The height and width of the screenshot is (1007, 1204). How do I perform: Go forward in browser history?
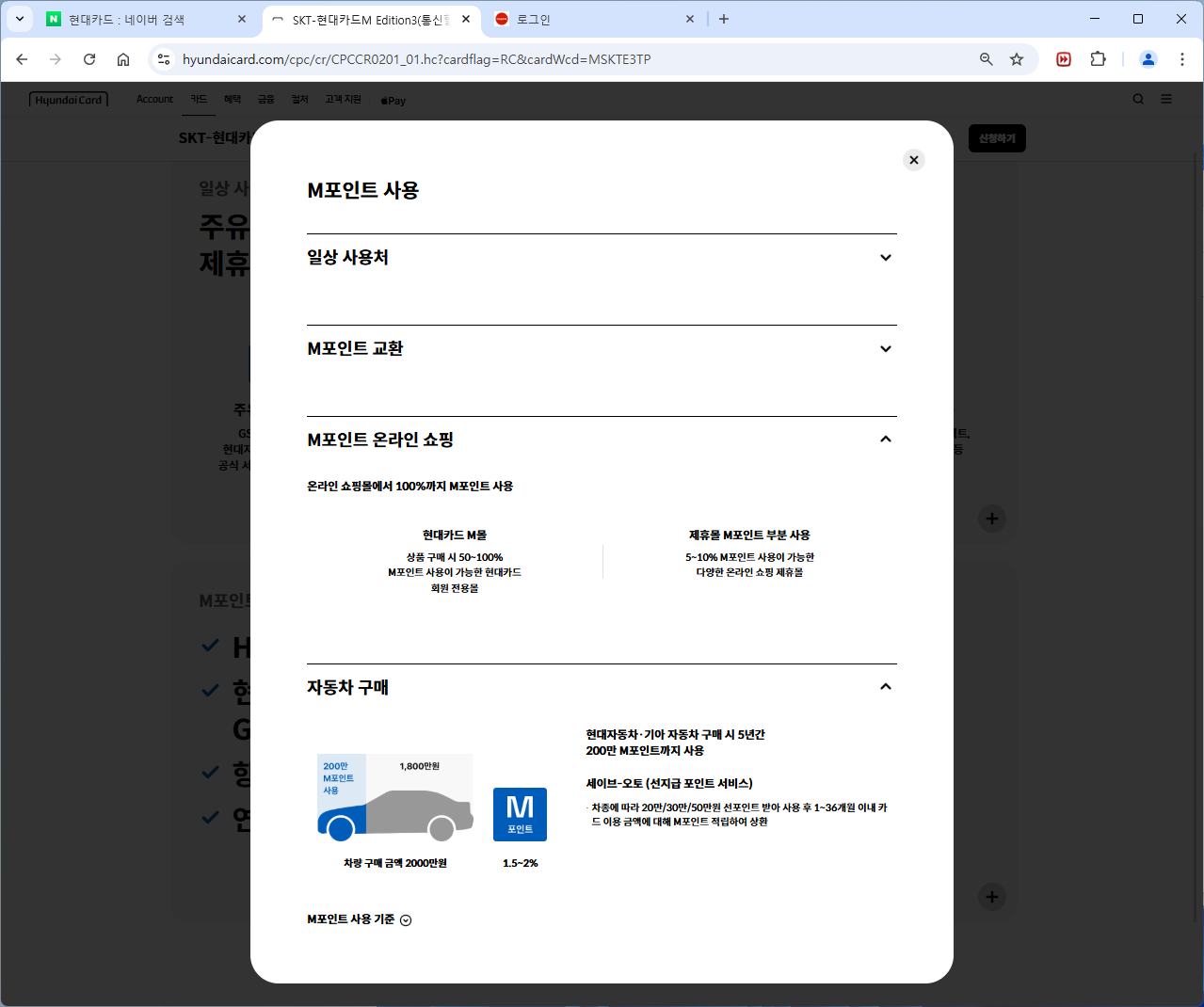click(x=56, y=59)
